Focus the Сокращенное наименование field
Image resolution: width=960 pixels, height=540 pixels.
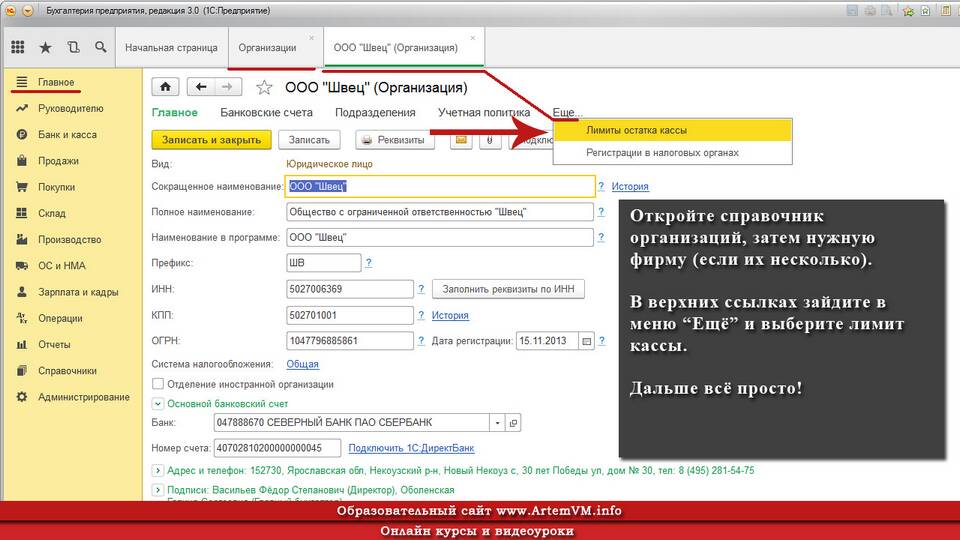pyautogui.click(x=440, y=186)
